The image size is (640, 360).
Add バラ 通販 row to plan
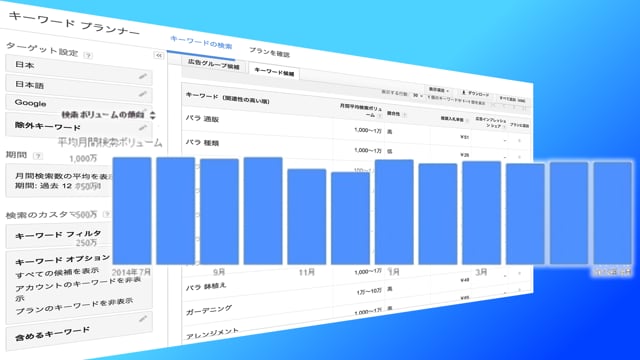click(x=520, y=140)
